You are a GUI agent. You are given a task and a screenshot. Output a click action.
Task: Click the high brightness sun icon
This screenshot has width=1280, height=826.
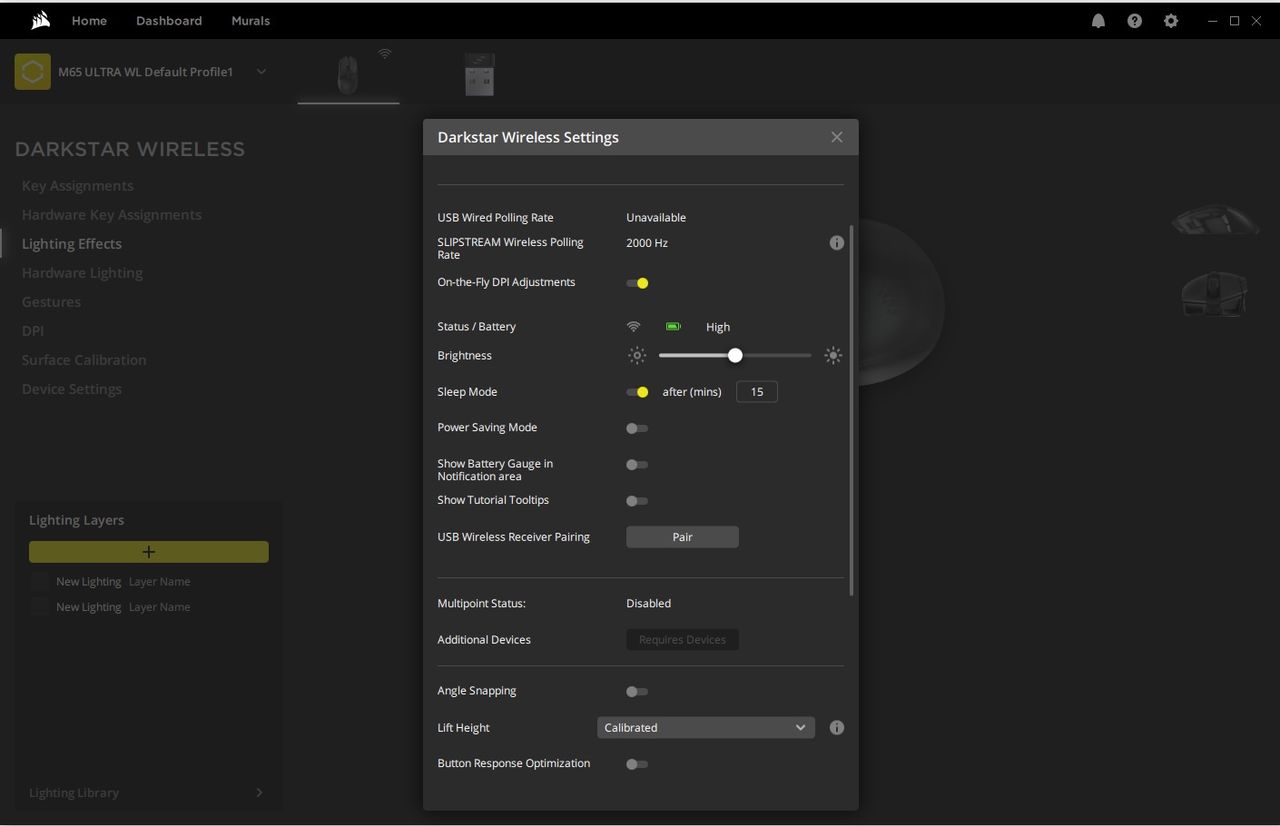[833, 356]
